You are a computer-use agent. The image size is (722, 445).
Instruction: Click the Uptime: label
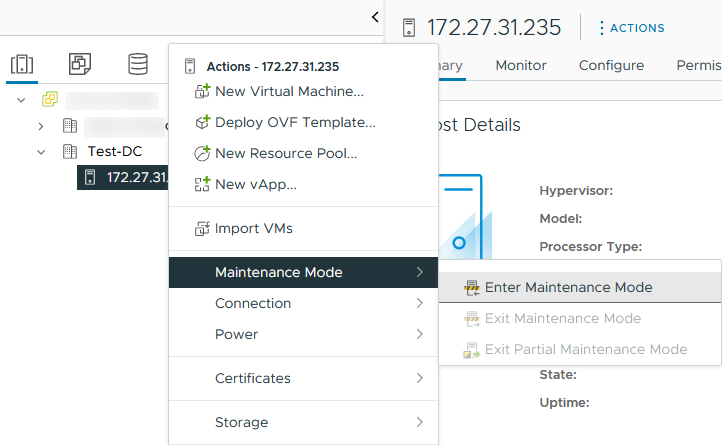(x=565, y=403)
